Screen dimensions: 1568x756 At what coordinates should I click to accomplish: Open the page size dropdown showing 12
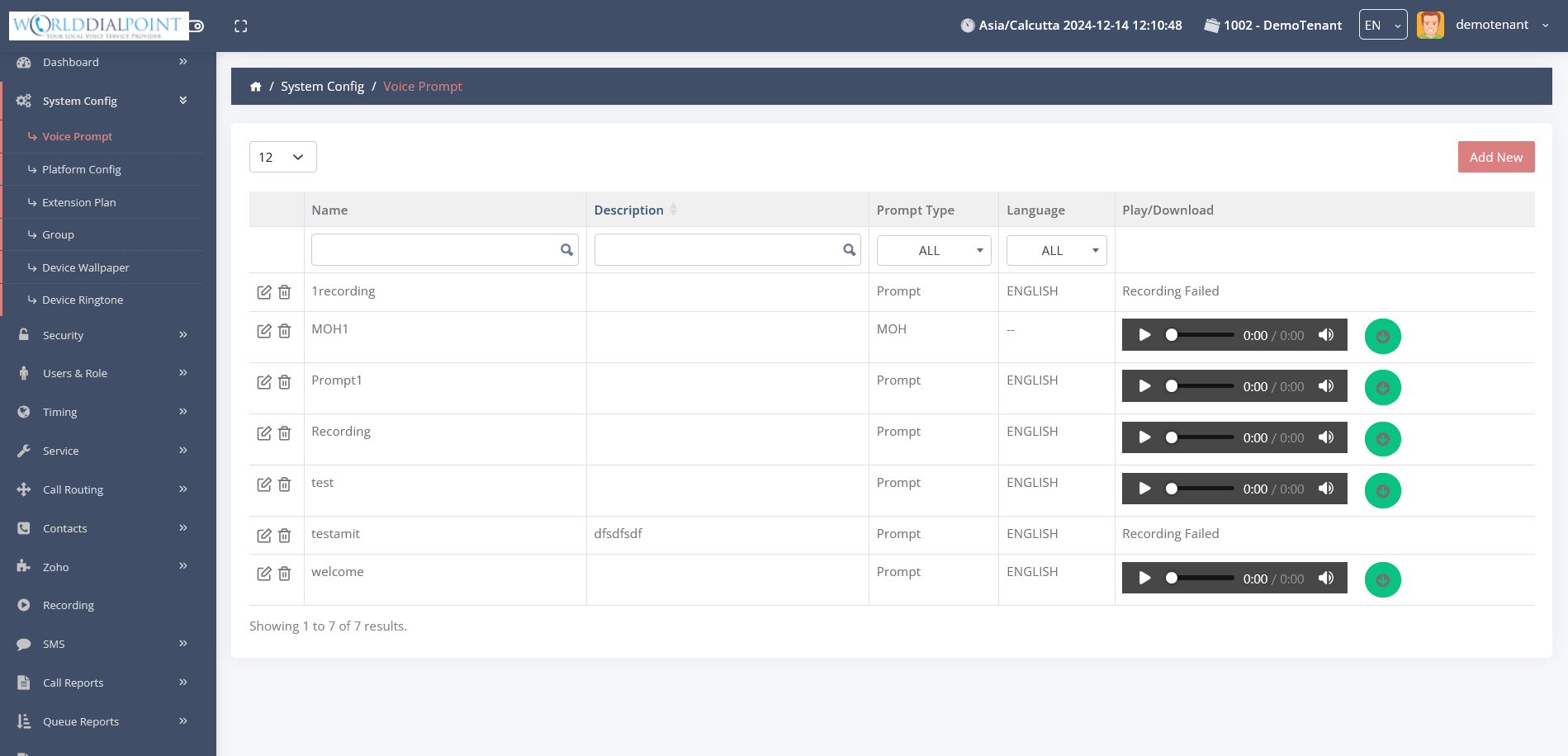(282, 157)
